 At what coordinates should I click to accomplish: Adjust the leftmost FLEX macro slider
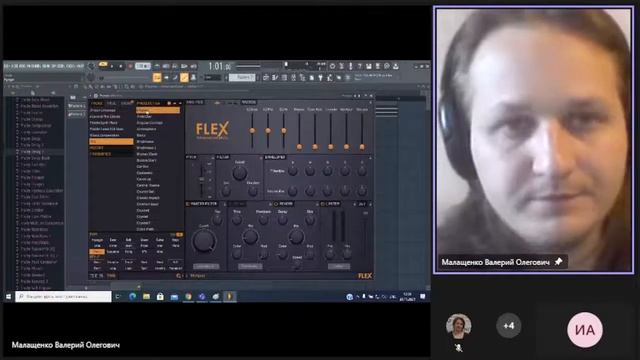(x=252, y=131)
